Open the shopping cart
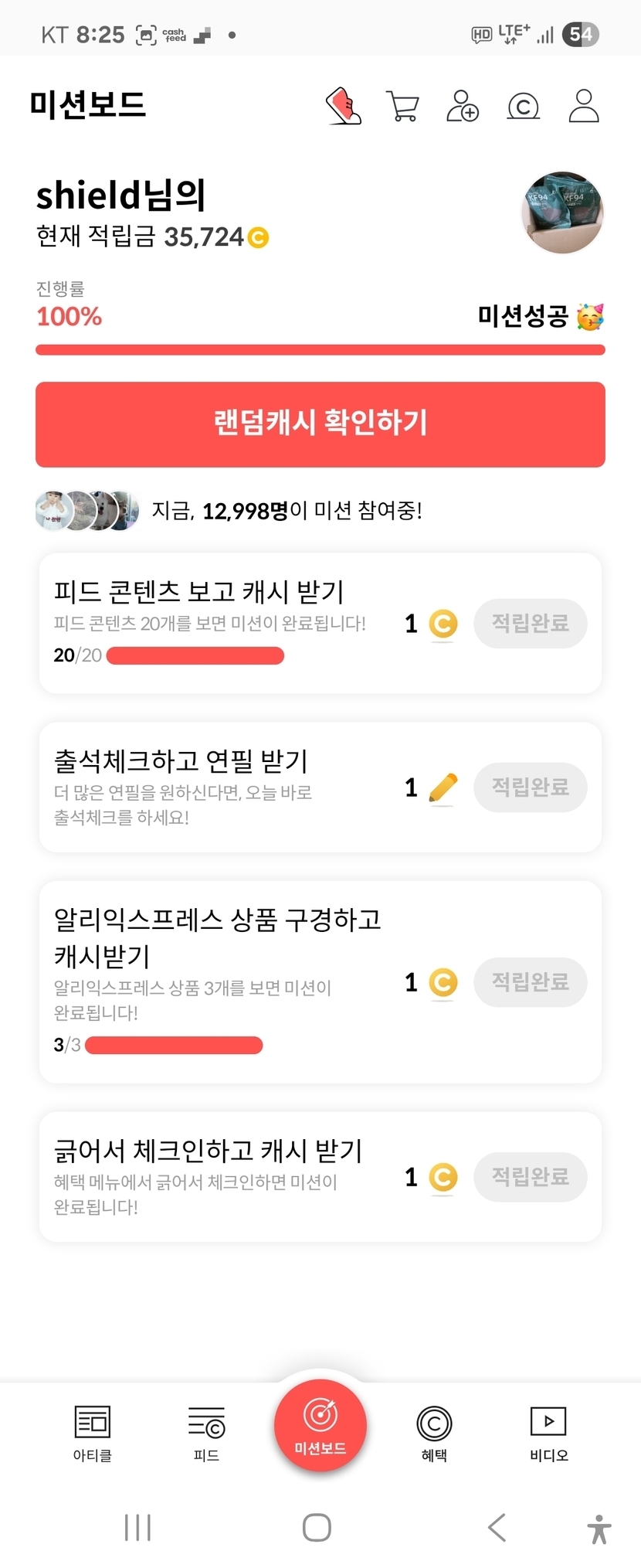This screenshot has width=641, height=1568. [x=402, y=106]
